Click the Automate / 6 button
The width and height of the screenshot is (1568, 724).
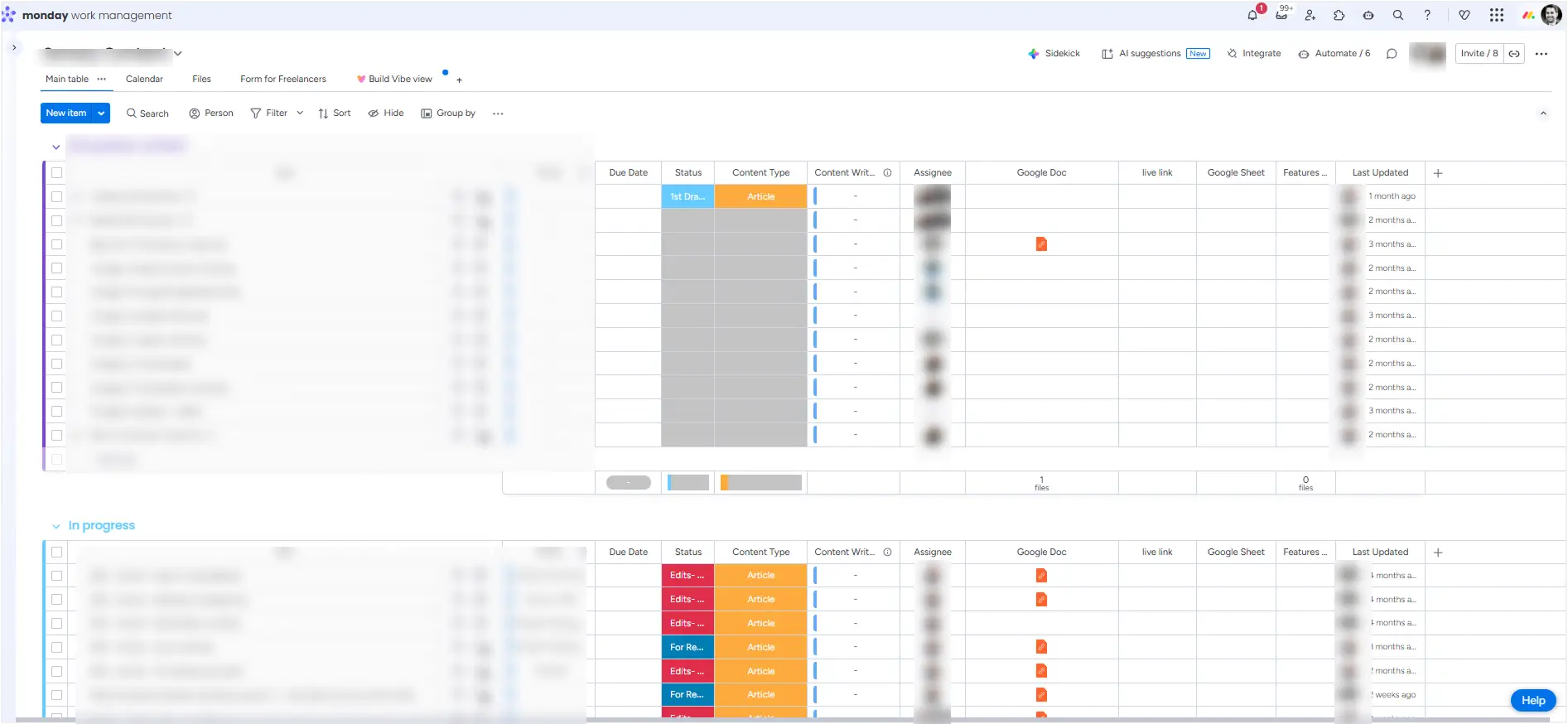point(1334,54)
